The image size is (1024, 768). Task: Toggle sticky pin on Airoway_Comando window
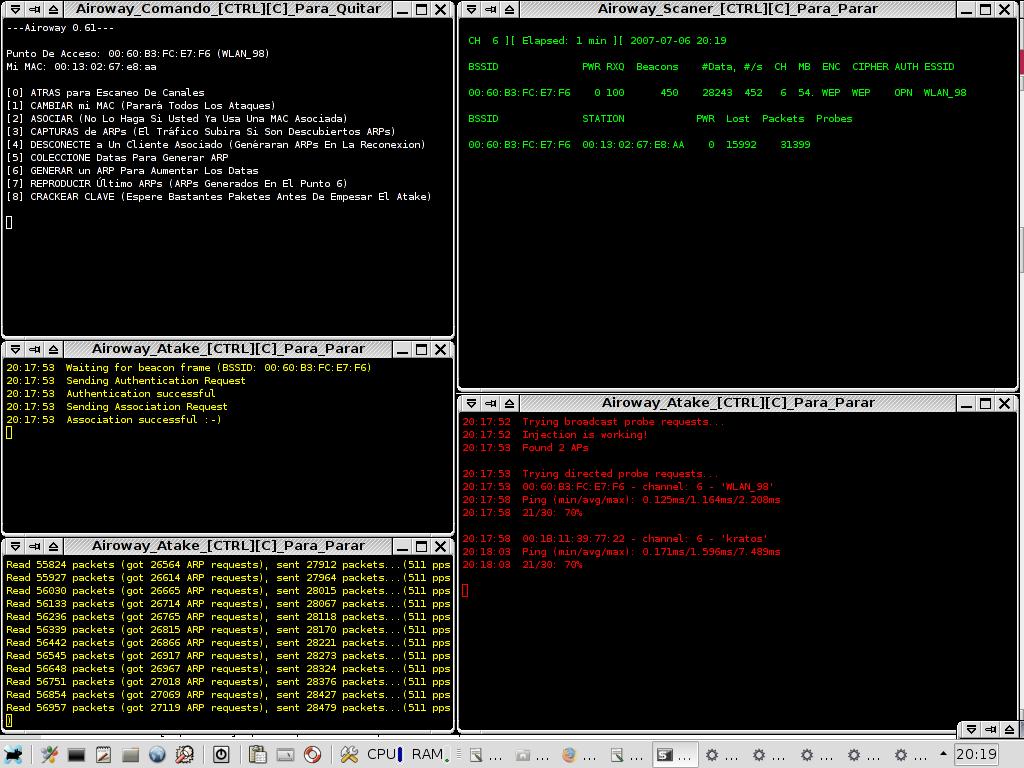point(35,9)
